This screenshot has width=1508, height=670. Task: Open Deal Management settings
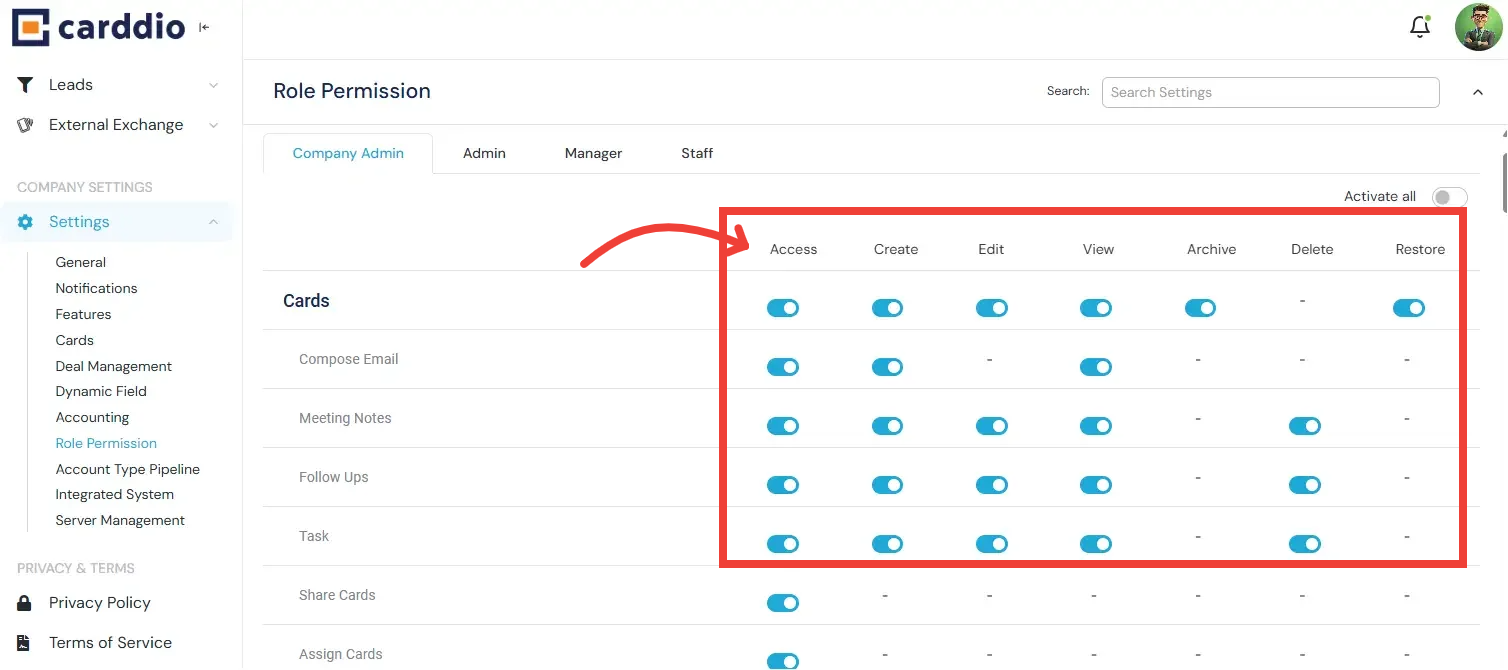coord(113,365)
